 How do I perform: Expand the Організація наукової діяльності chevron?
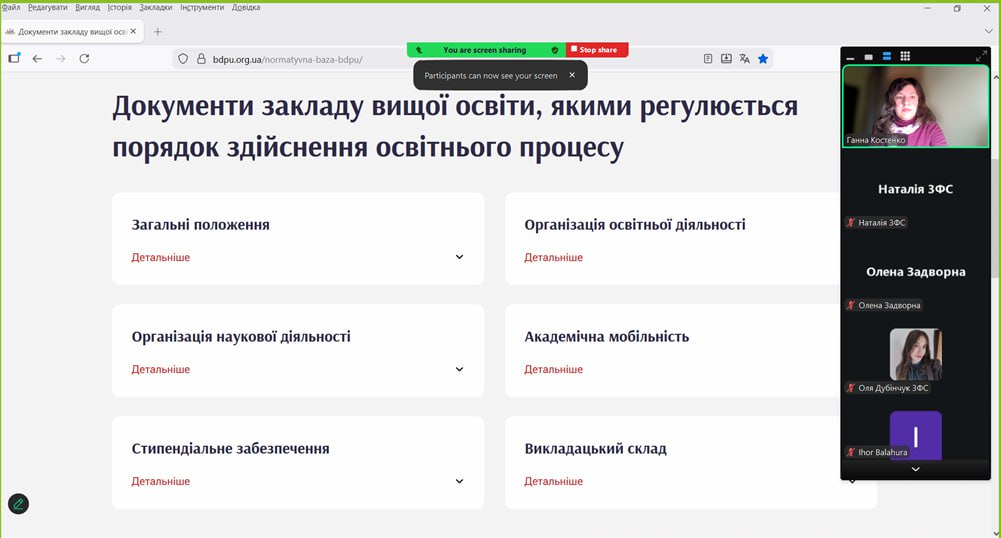click(x=459, y=369)
